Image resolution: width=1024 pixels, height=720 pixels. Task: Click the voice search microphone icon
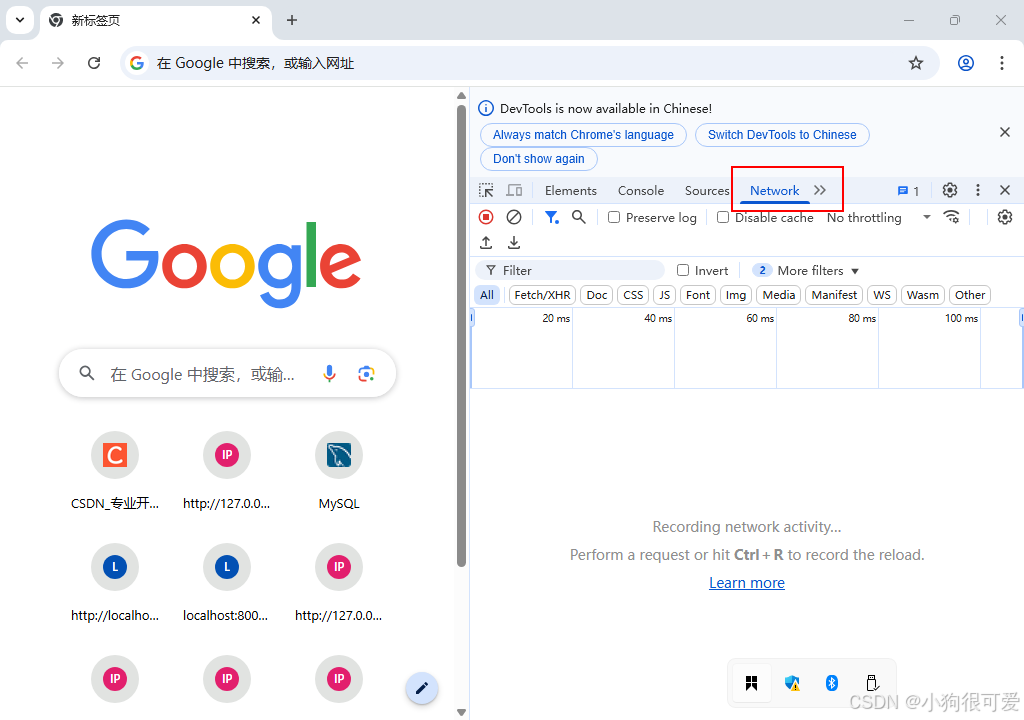pyautogui.click(x=330, y=374)
